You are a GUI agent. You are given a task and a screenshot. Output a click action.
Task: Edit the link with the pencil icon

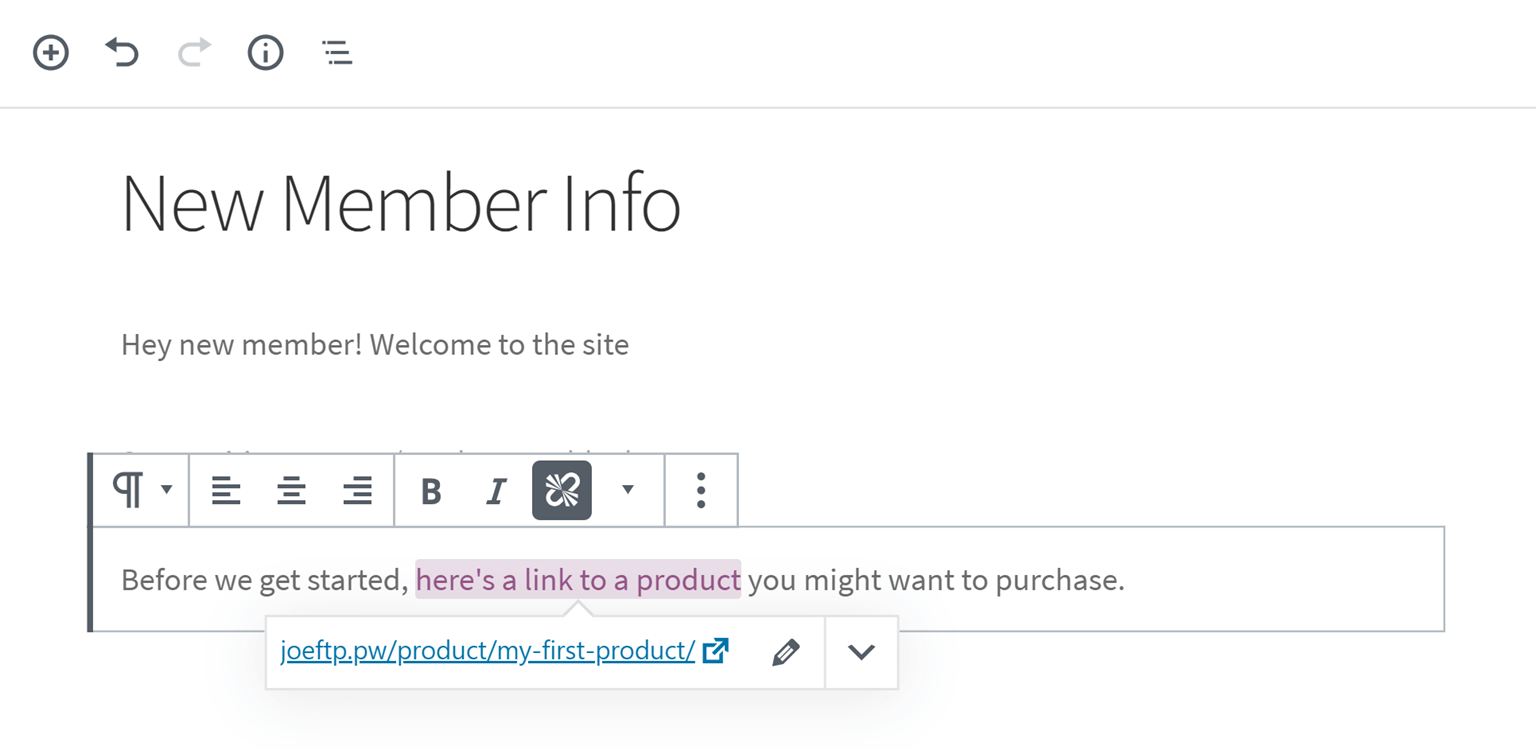786,652
